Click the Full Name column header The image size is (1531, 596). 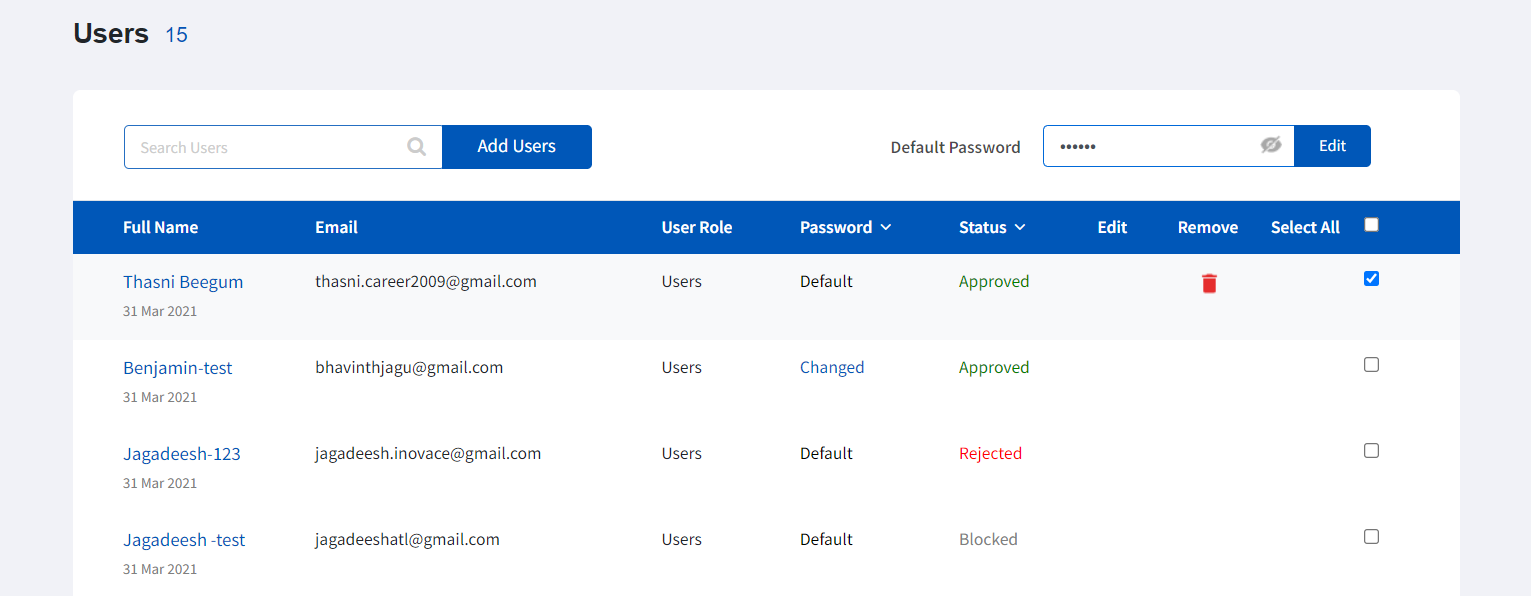point(160,228)
